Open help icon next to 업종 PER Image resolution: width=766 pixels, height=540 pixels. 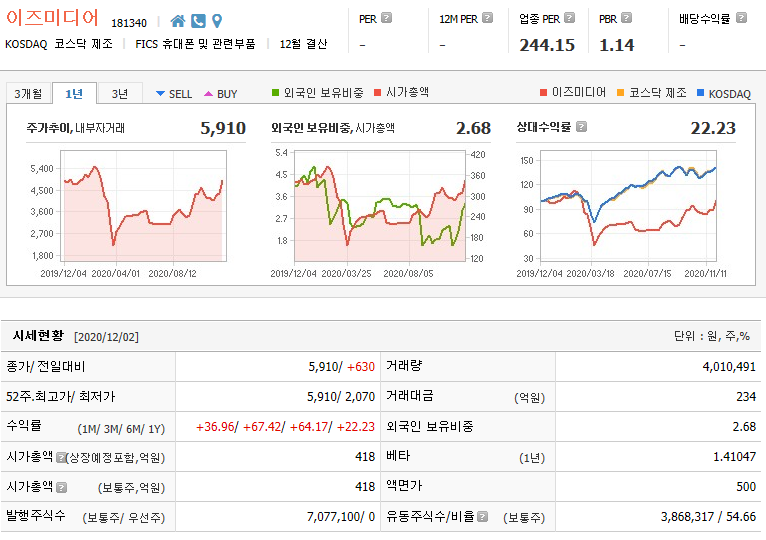coord(569,18)
